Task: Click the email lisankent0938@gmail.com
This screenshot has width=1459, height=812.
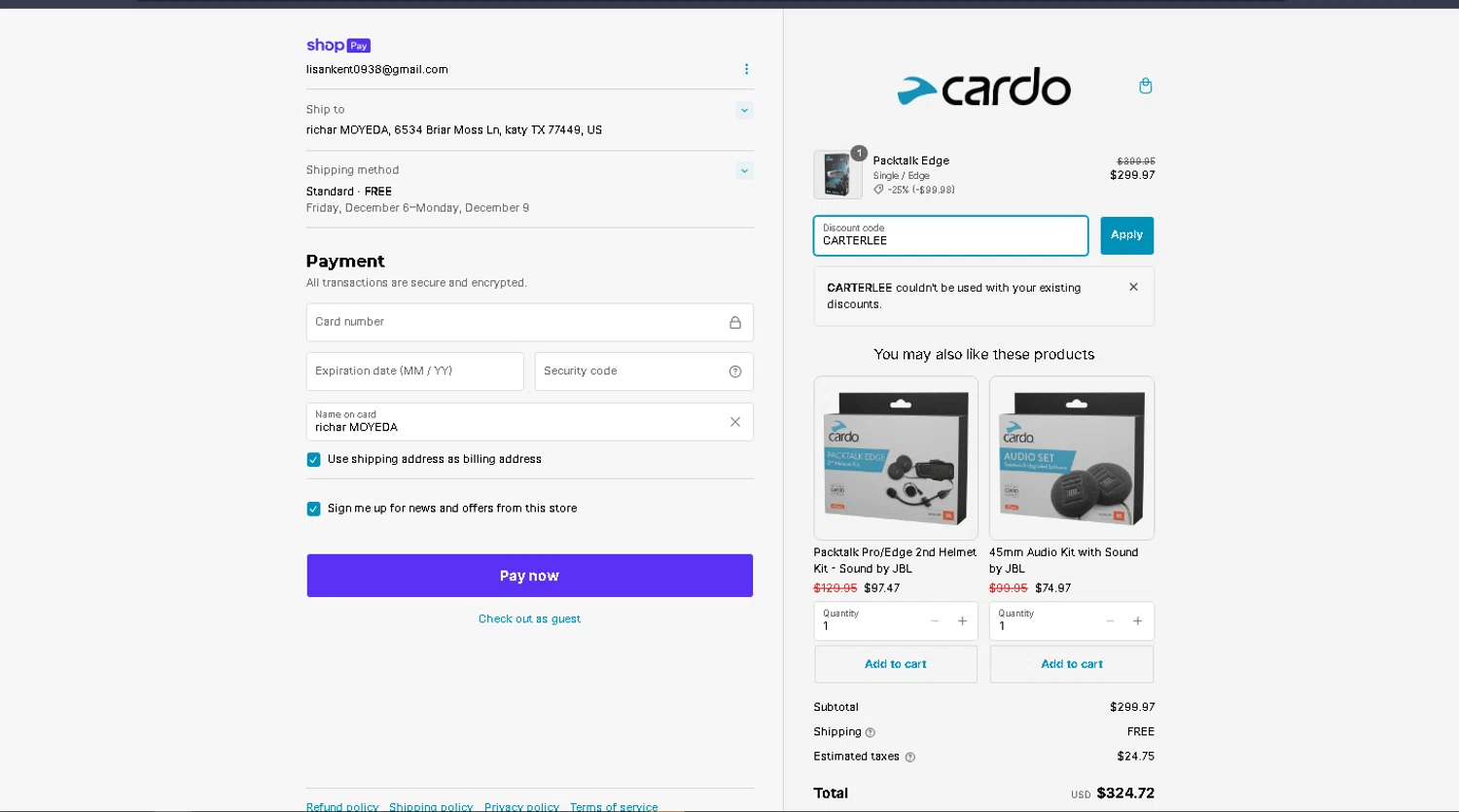Action: pyautogui.click(x=377, y=70)
